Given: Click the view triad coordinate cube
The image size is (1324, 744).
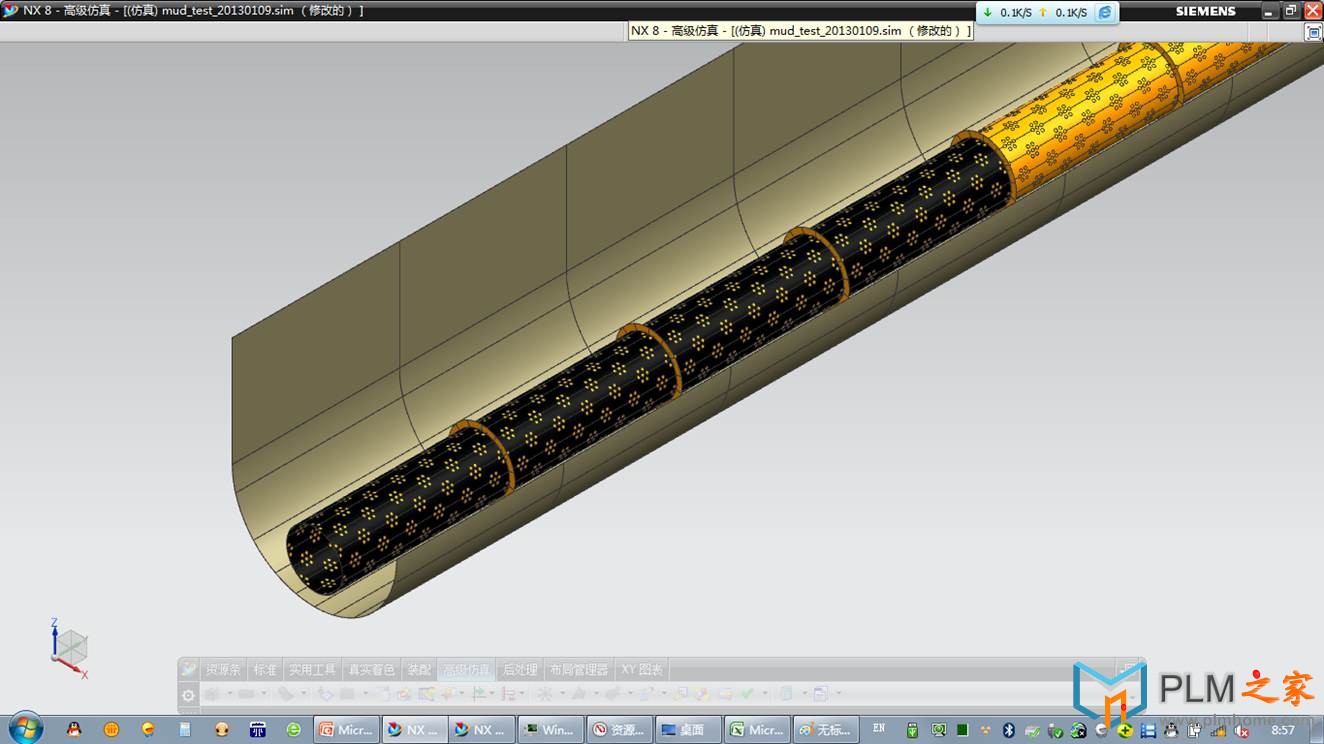Looking at the screenshot, I should [x=70, y=647].
